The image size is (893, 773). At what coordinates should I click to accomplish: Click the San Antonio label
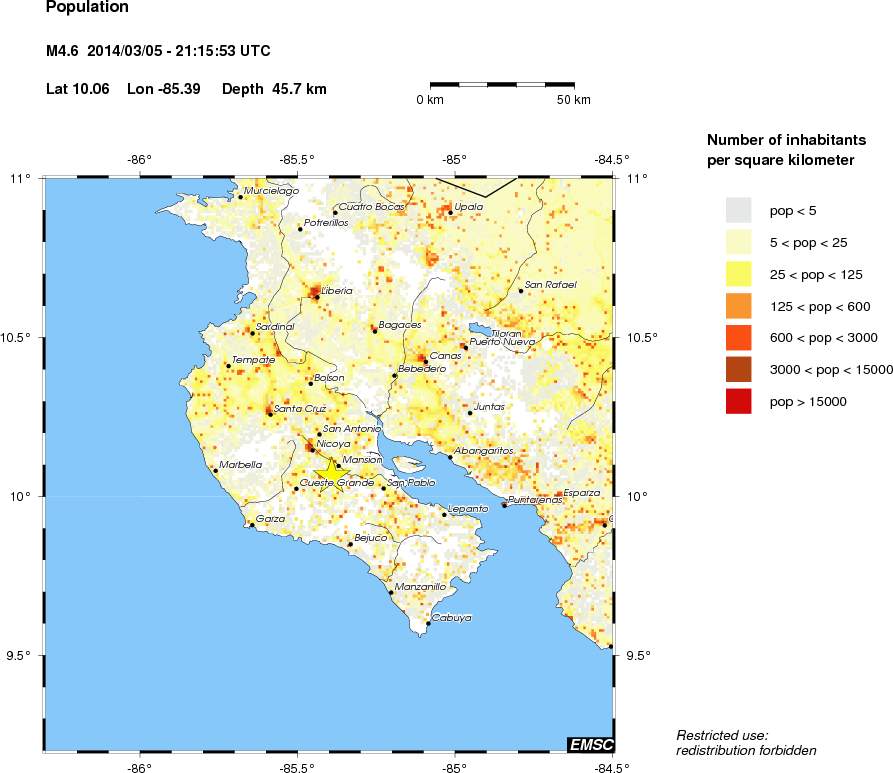[x=352, y=428]
